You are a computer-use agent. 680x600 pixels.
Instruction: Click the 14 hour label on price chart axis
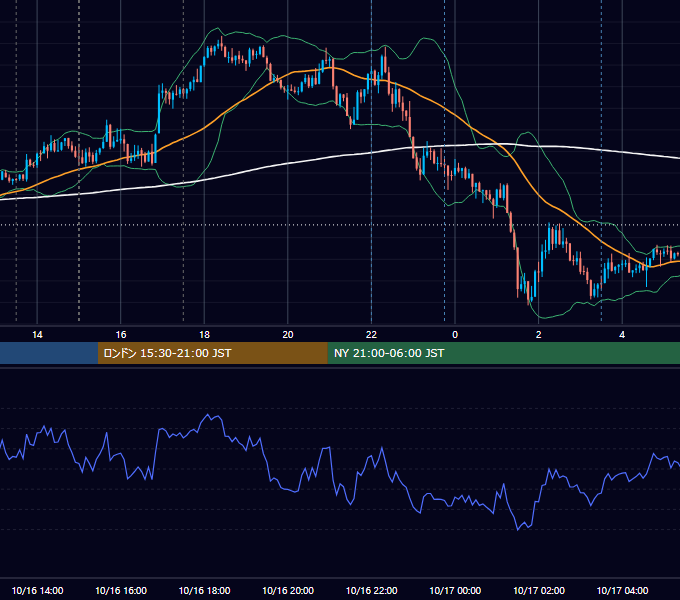click(37, 335)
